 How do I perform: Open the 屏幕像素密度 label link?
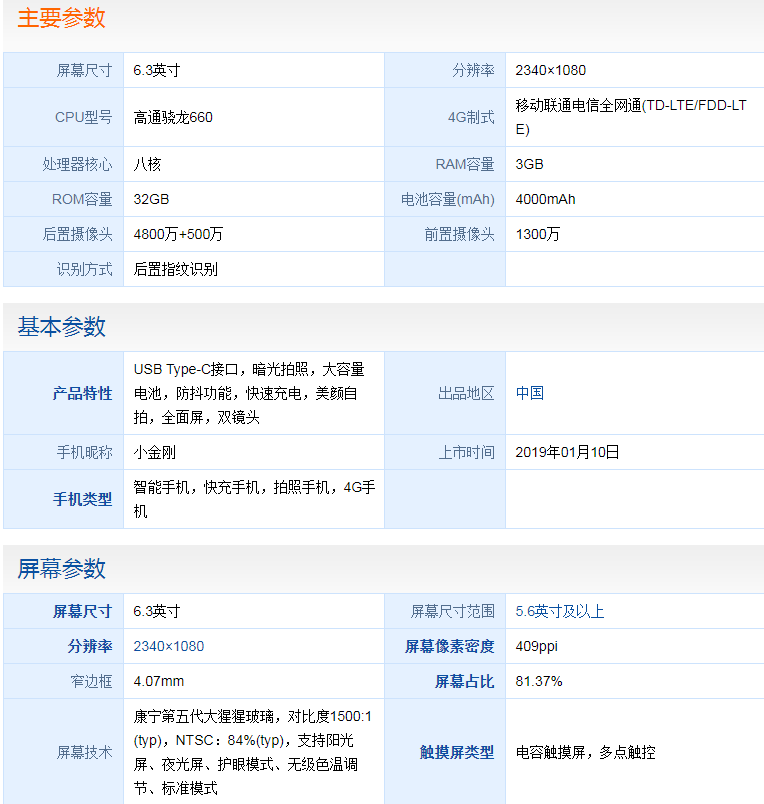tap(449, 646)
